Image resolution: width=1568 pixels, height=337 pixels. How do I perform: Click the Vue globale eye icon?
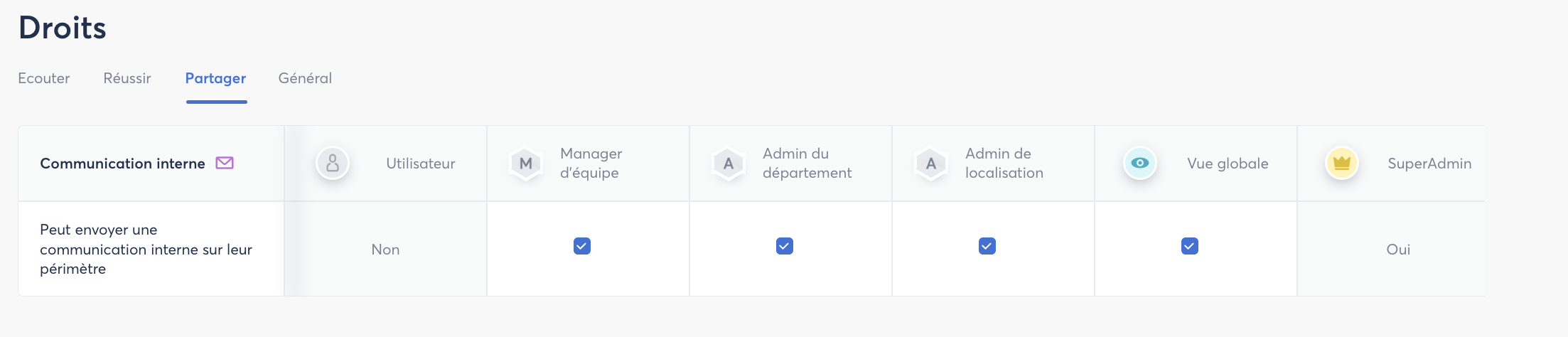1140,163
